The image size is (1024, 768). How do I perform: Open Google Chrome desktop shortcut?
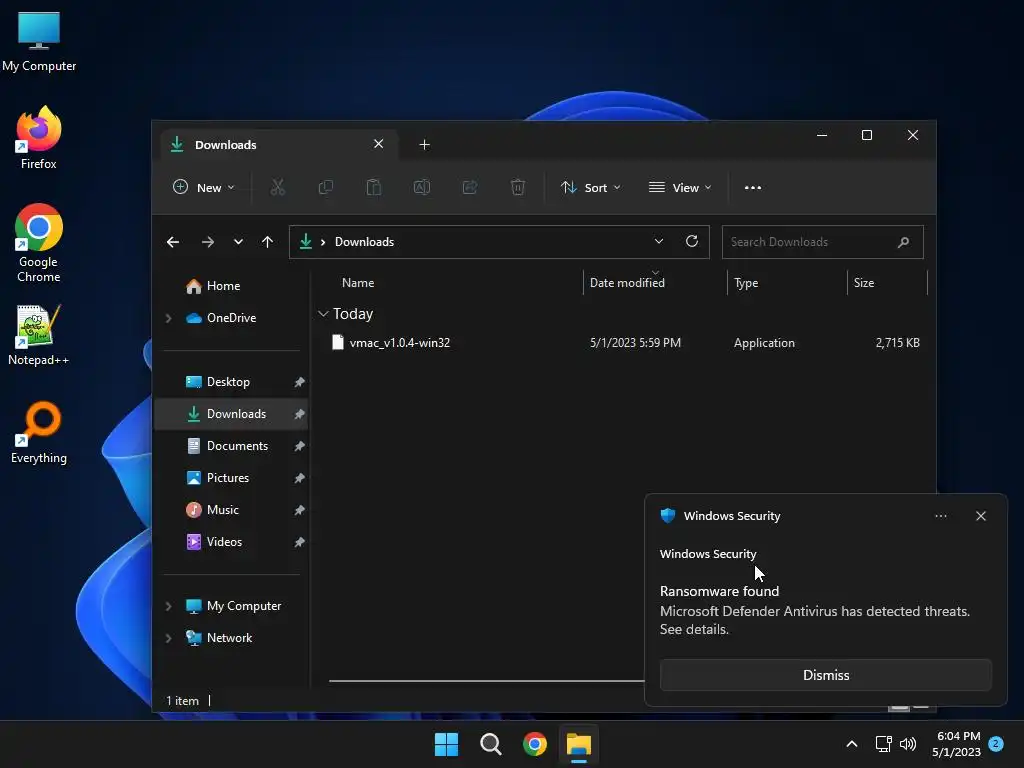[39, 243]
